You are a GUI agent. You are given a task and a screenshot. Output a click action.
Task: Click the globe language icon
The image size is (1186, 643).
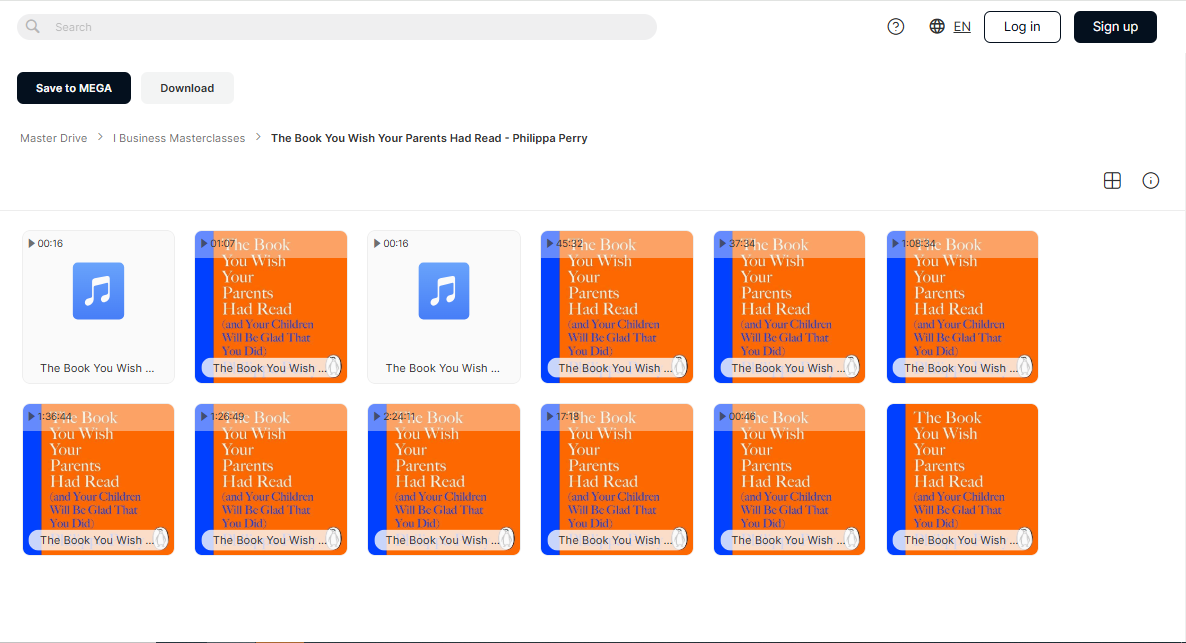click(x=936, y=26)
